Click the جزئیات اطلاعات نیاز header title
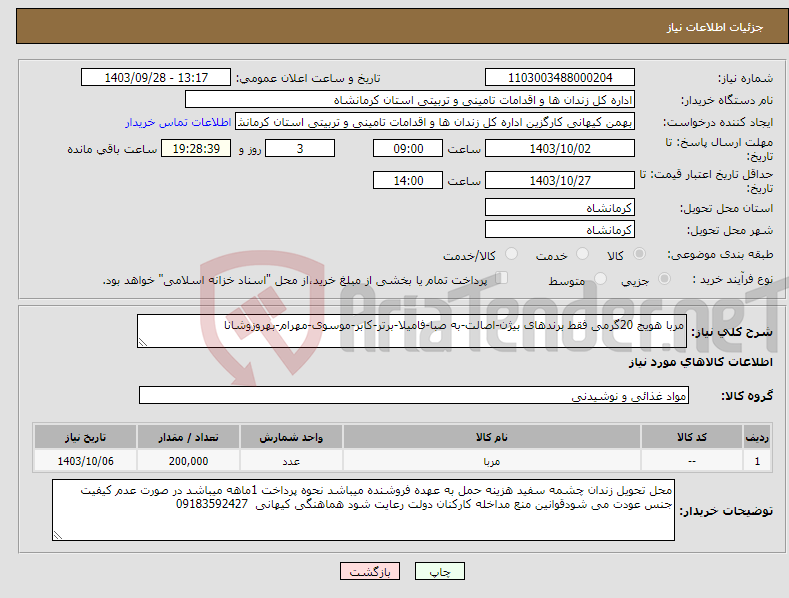Viewport: 789px width, 598px height. (715, 27)
